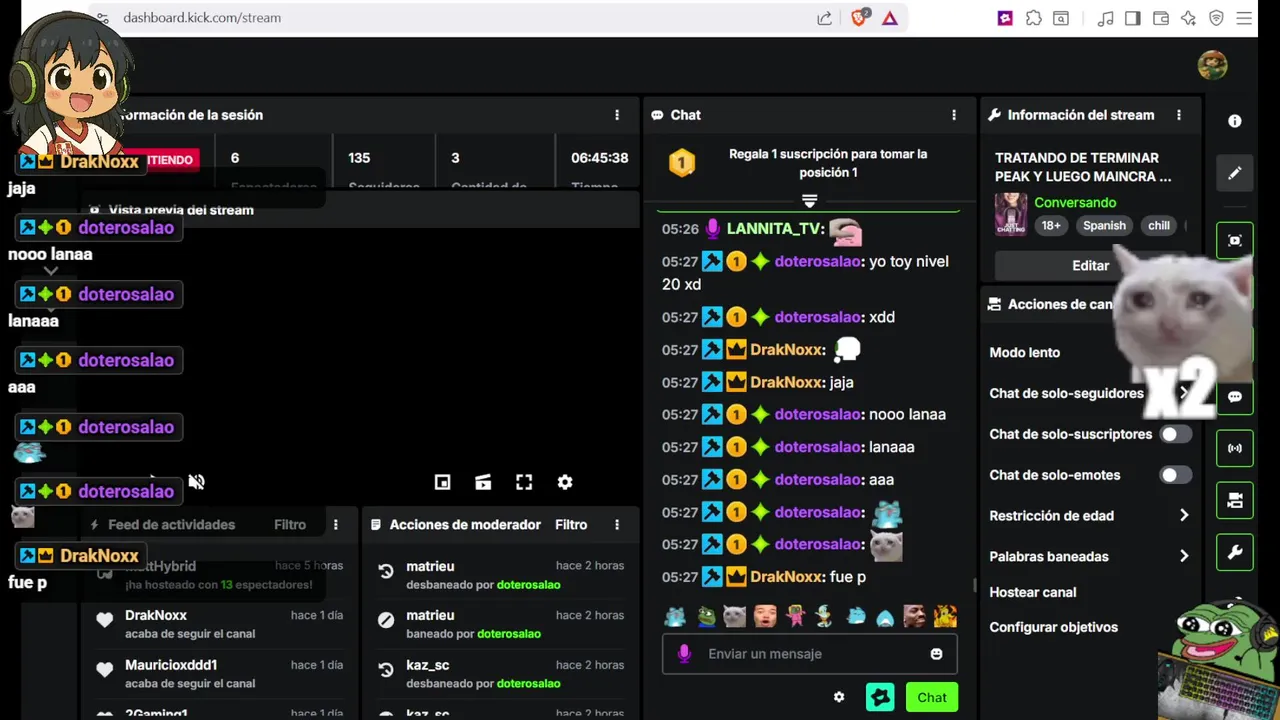Viewport: 1280px width, 720px height.
Task: Insert the flaming duck emote
Action: click(945, 616)
